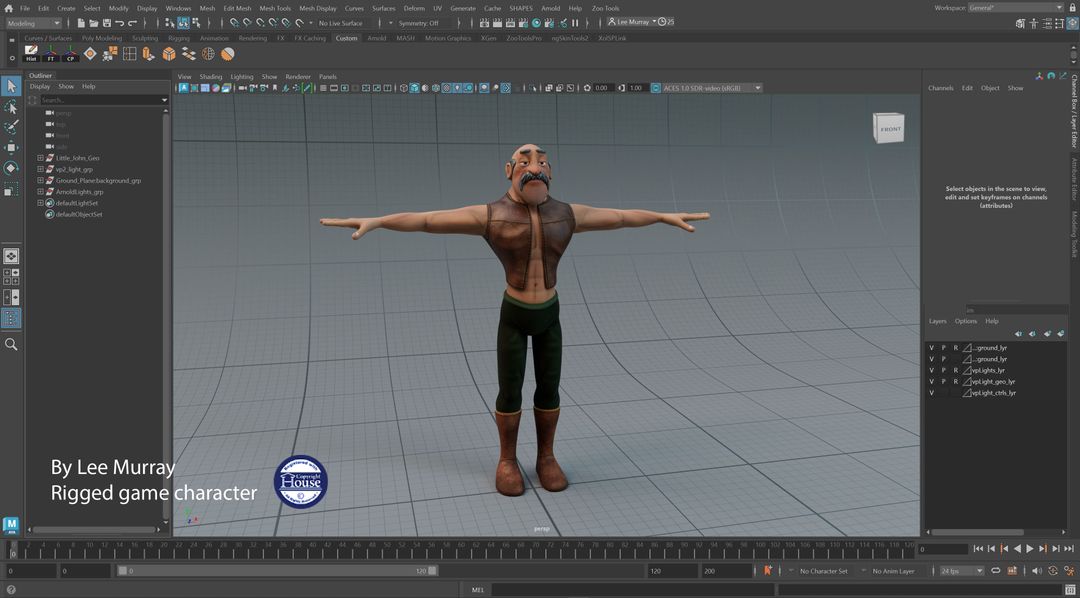Open the Windows menu

point(178,7)
